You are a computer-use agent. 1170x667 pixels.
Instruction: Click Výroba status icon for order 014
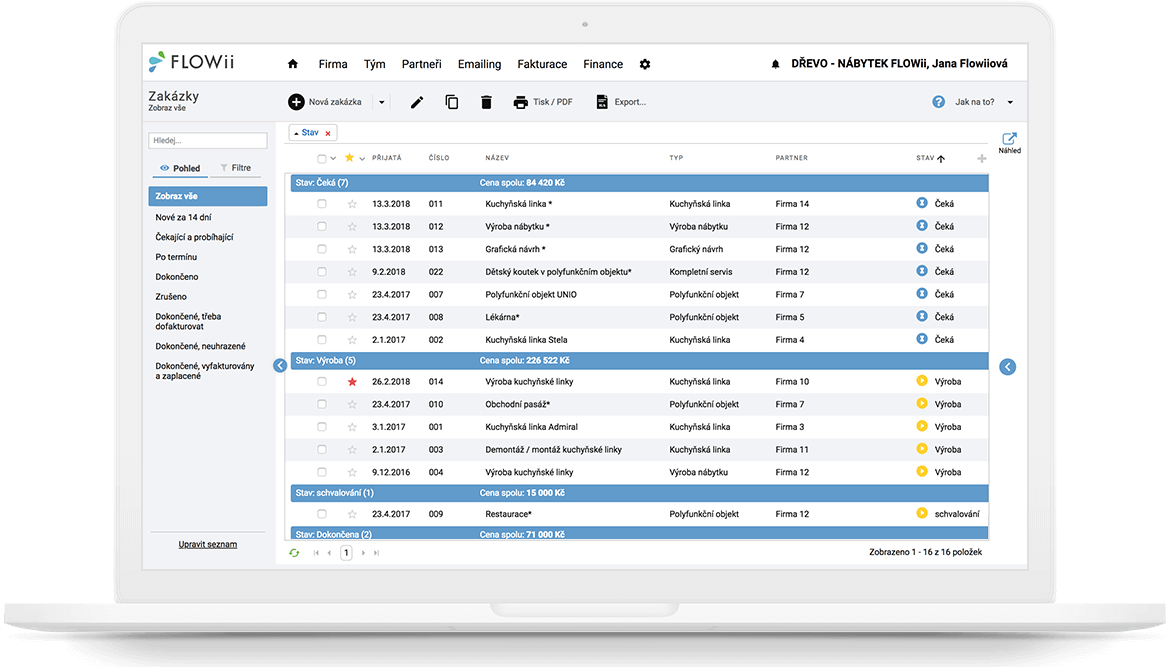[x=922, y=381]
